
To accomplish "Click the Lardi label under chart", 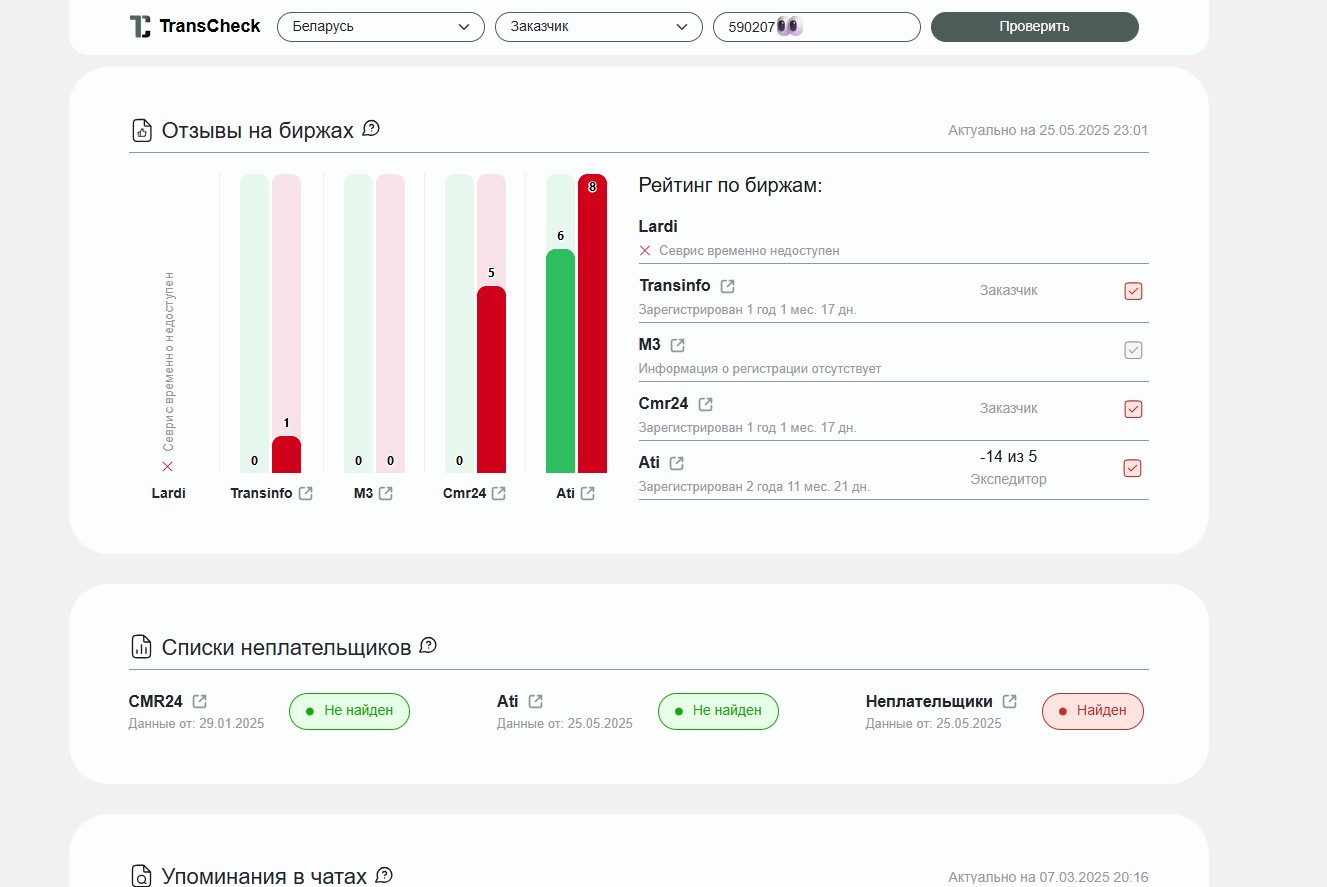I will click(169, 493).
